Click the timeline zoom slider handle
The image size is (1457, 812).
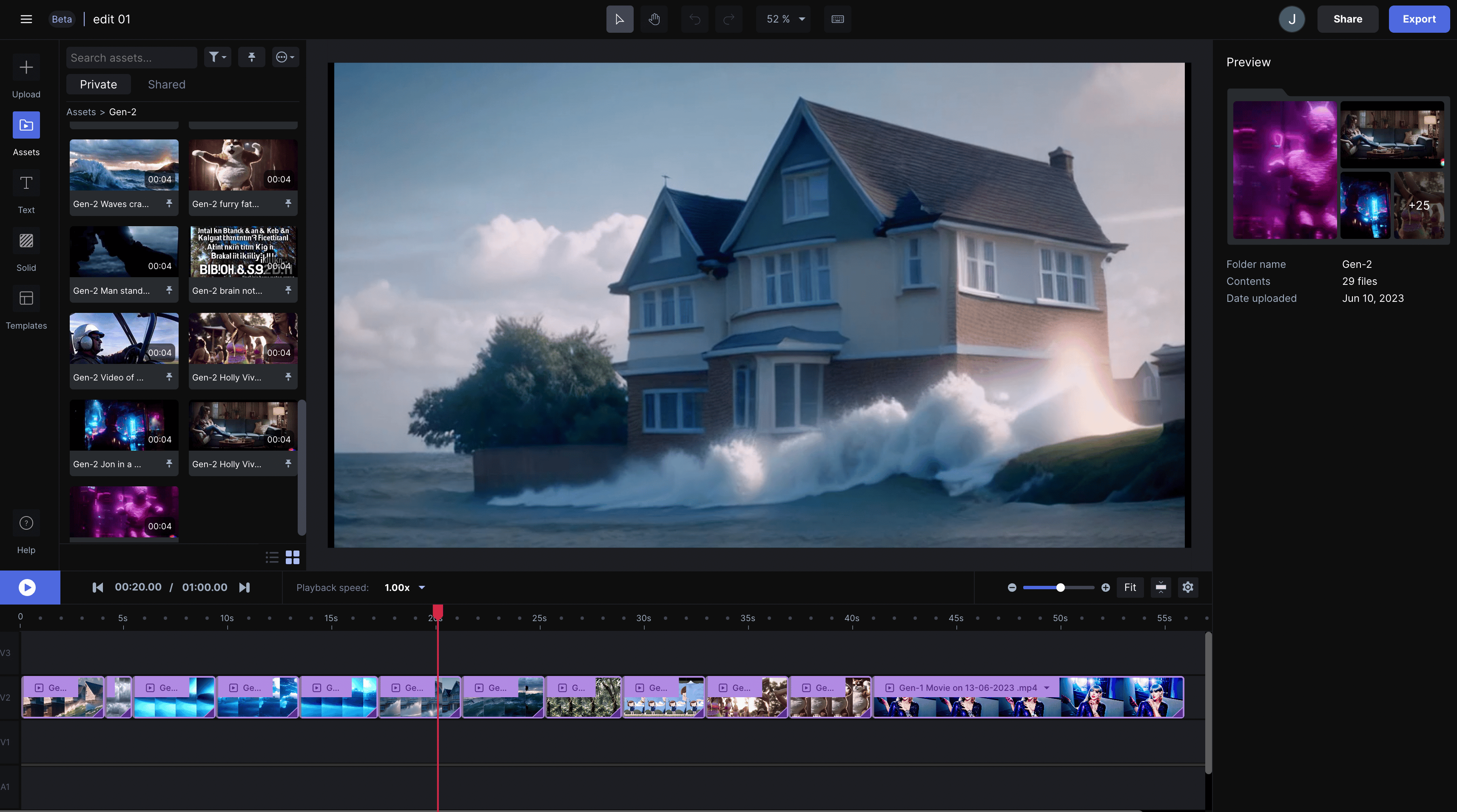1061,588
